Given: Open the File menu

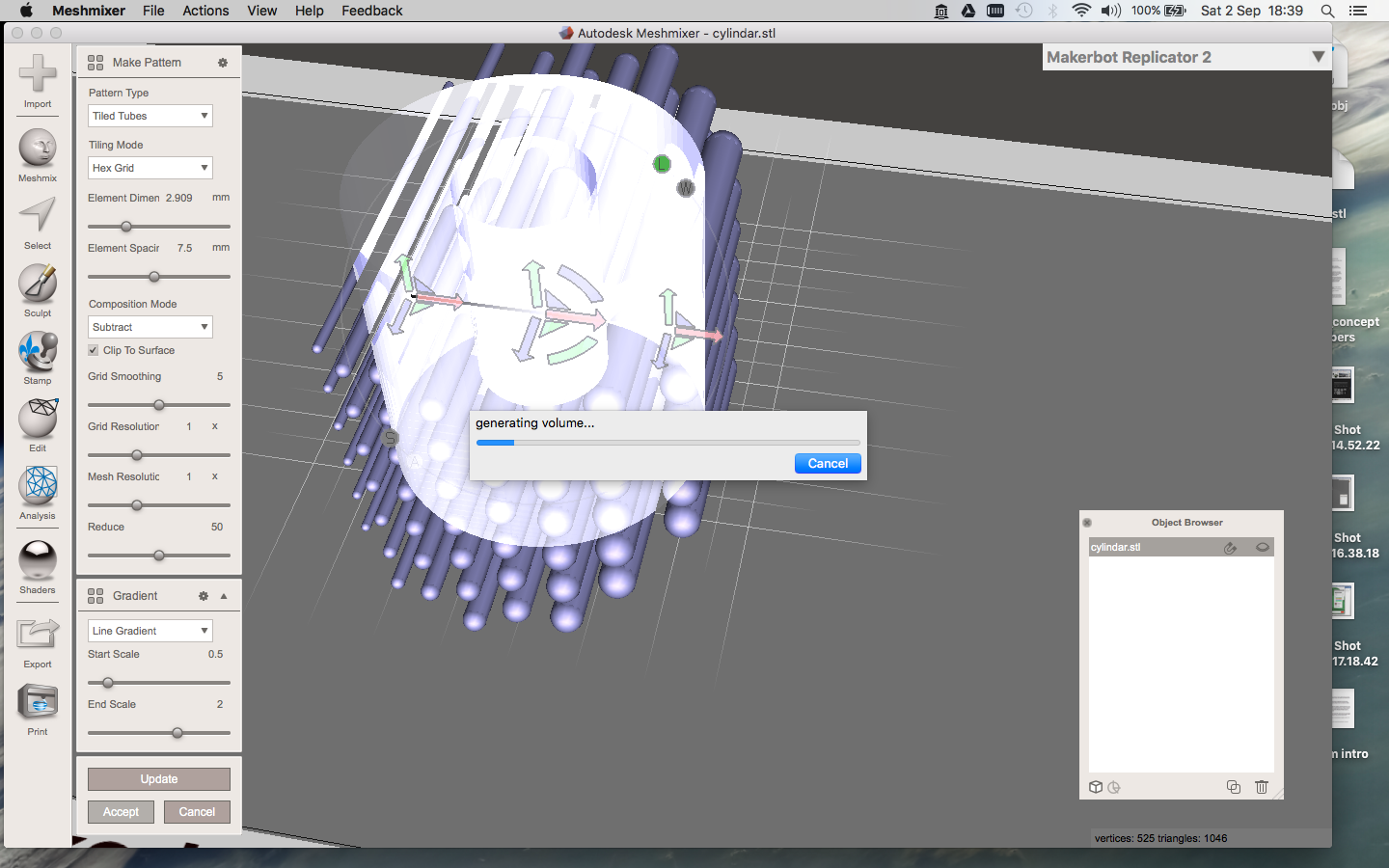Looking at the screenshot, I should coord(153,11).
